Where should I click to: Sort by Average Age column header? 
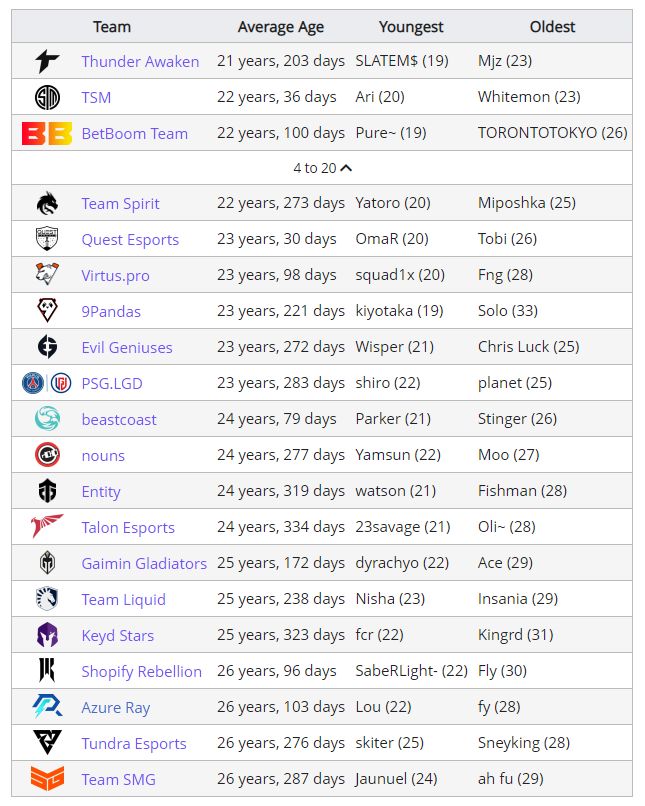point(280,27)
